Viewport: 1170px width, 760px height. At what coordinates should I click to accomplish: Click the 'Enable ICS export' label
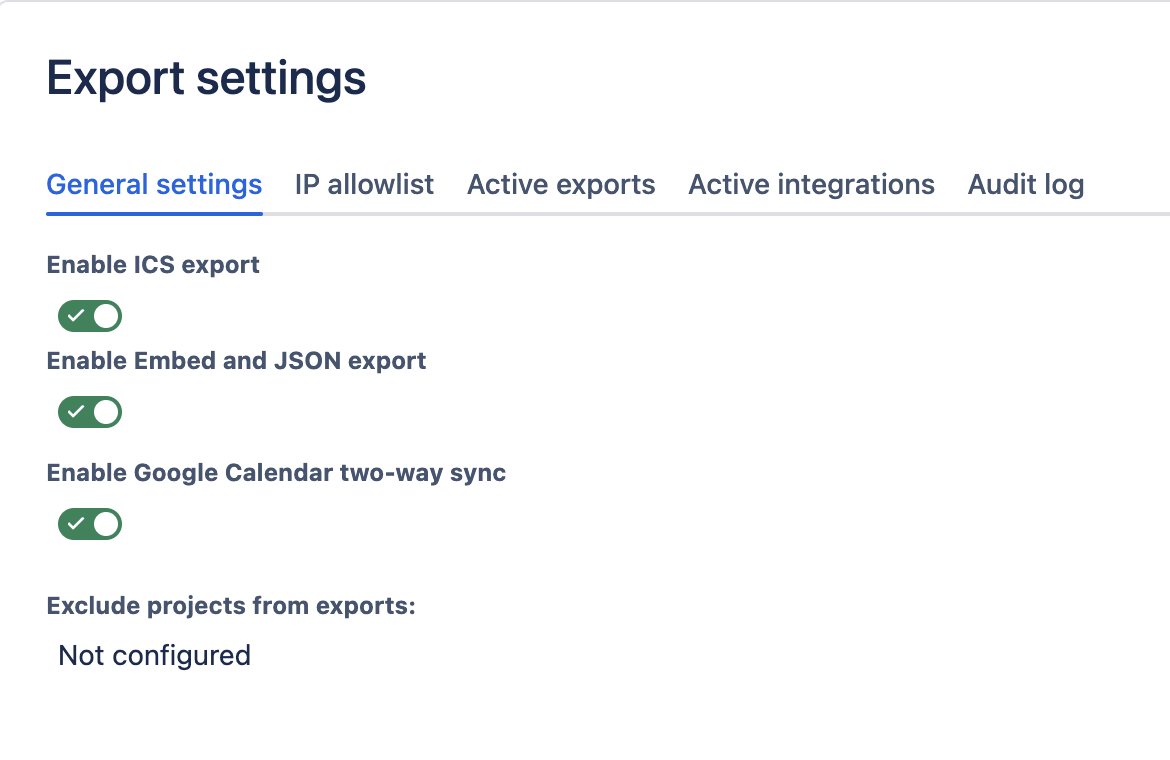tap(153, 265)
